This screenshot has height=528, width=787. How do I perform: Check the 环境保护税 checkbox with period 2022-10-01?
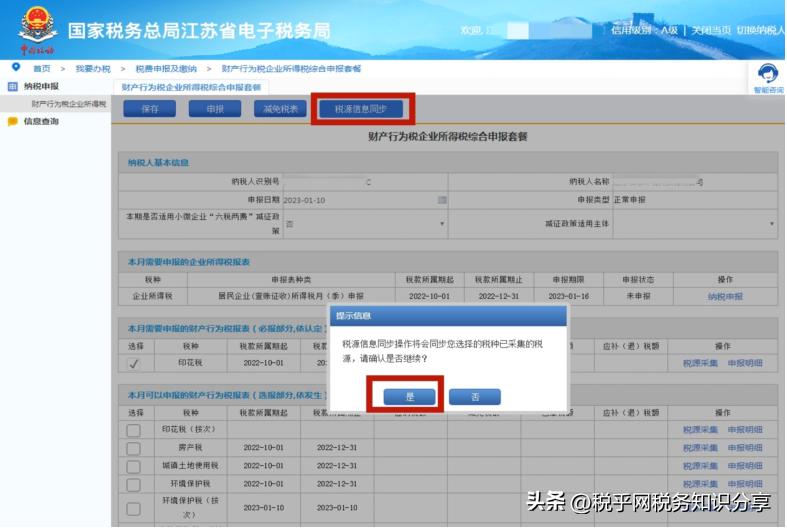coord(134,484)
